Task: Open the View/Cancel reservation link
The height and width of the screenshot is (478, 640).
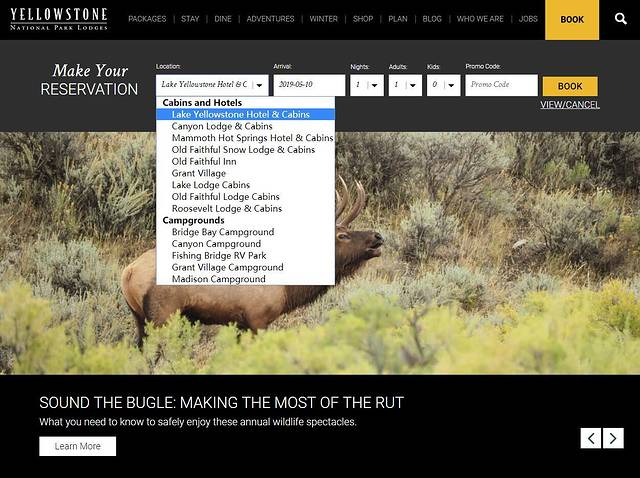Action: 570,105
